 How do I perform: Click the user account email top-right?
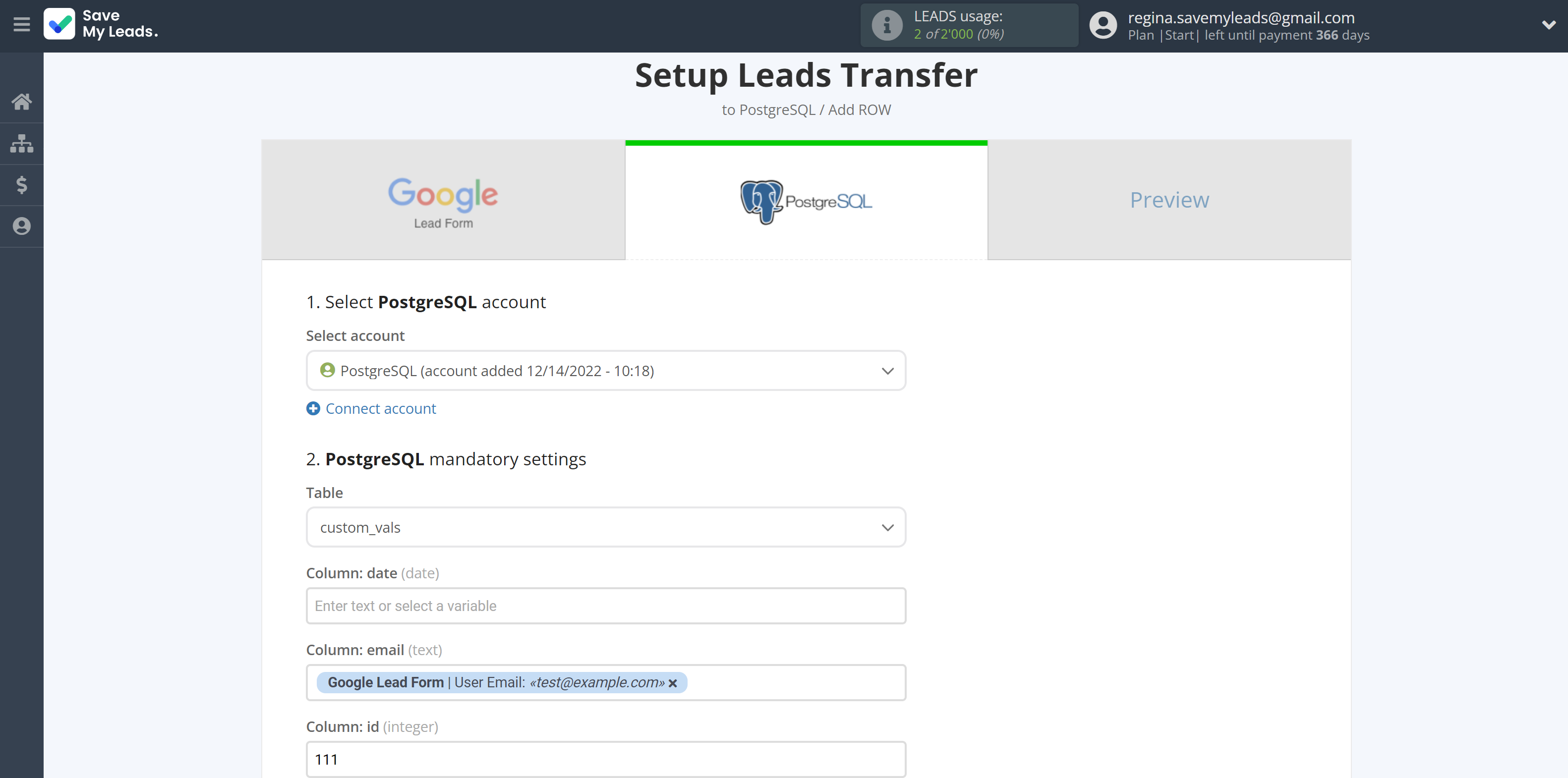pyautogui.click(x=1241, y=17)
